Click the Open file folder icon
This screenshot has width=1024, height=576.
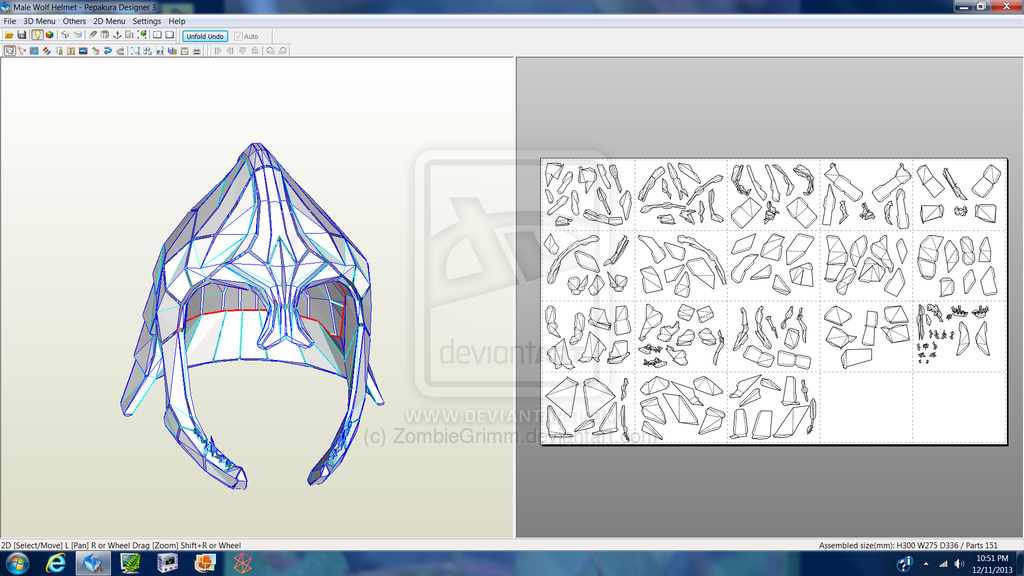click(9, 35)
